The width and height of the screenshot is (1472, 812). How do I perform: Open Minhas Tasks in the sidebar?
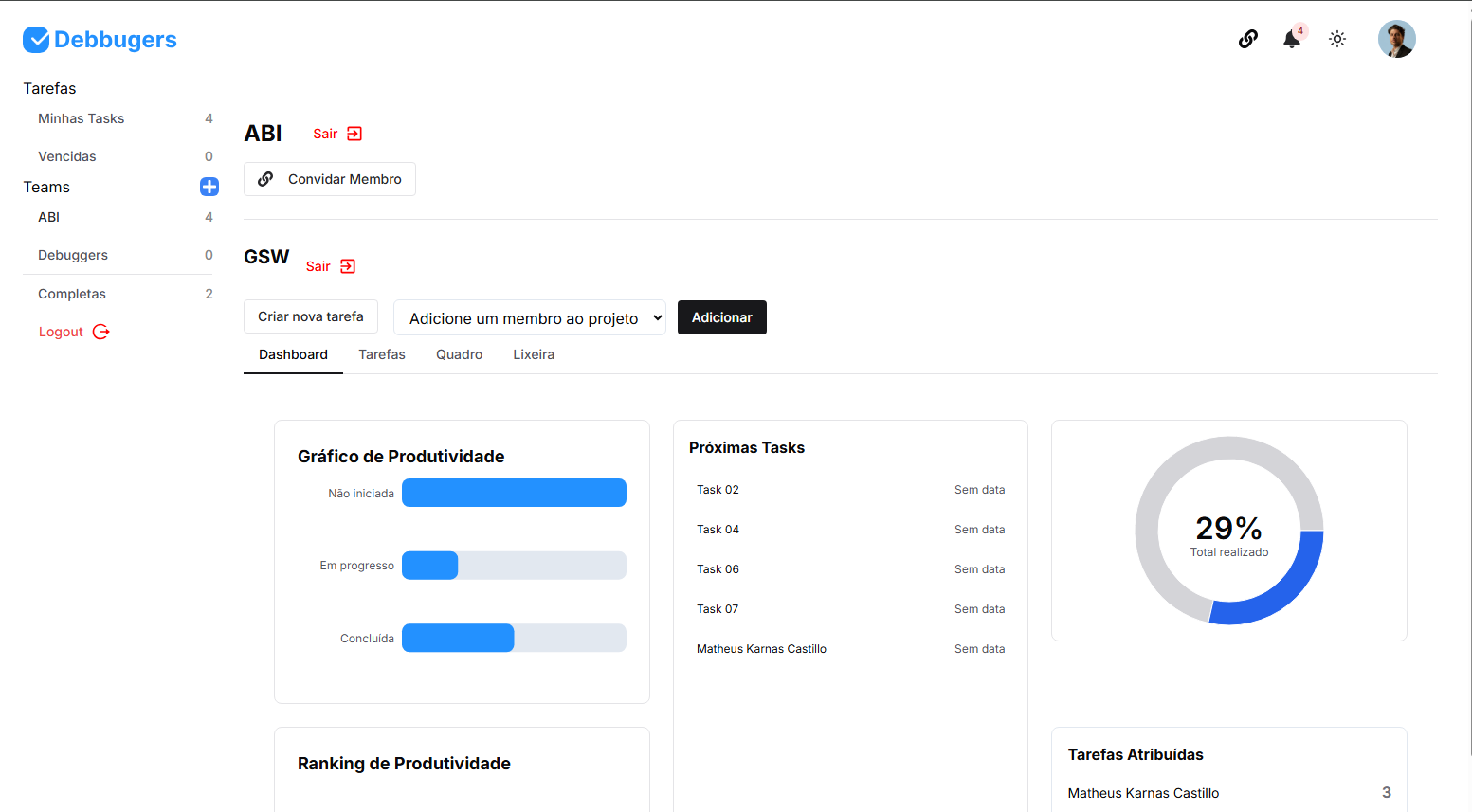click(x=81, y=118)
